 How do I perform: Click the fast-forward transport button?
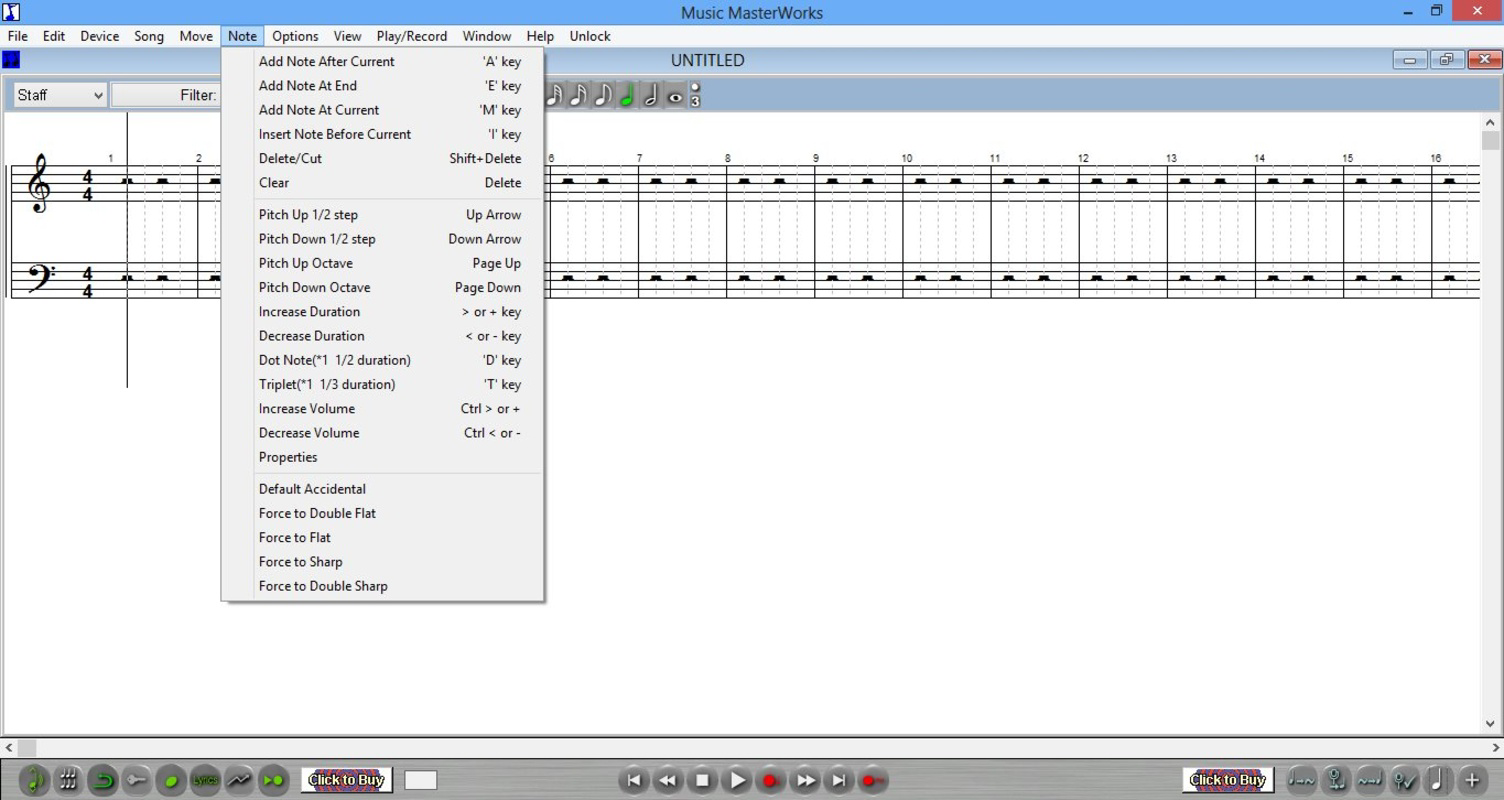coord(806,780)
